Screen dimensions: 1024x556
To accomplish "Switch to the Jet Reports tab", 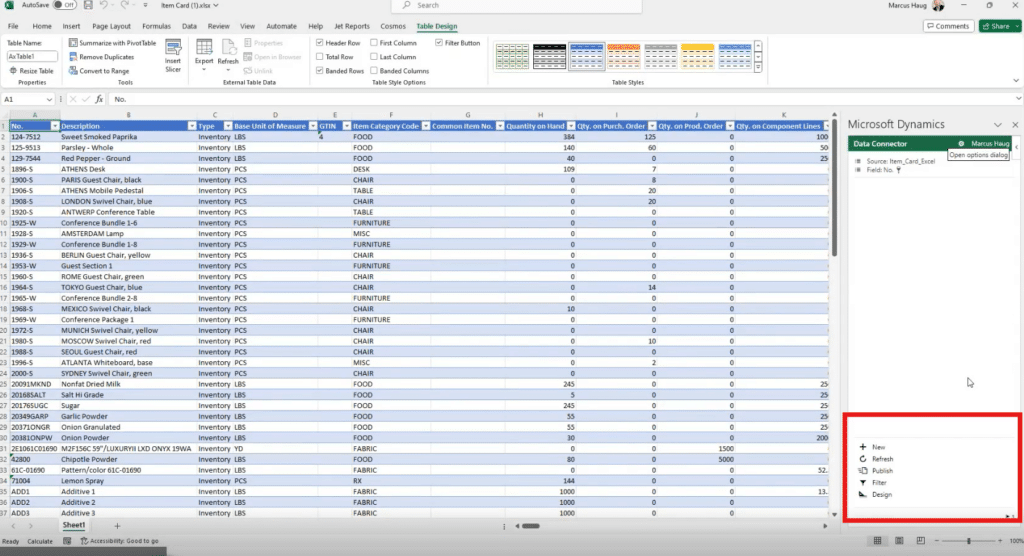I will tap(351, 26).
